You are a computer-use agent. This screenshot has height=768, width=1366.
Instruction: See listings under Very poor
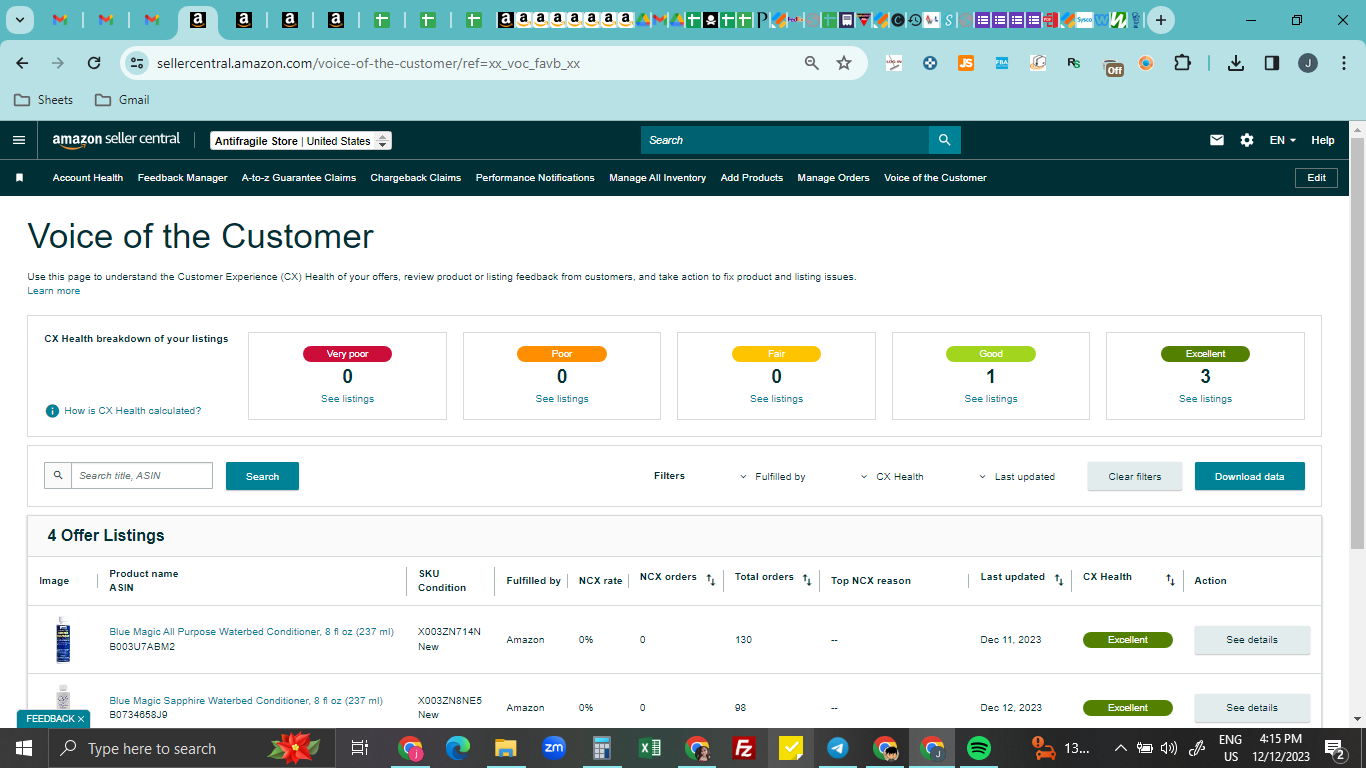pos(347,399)
